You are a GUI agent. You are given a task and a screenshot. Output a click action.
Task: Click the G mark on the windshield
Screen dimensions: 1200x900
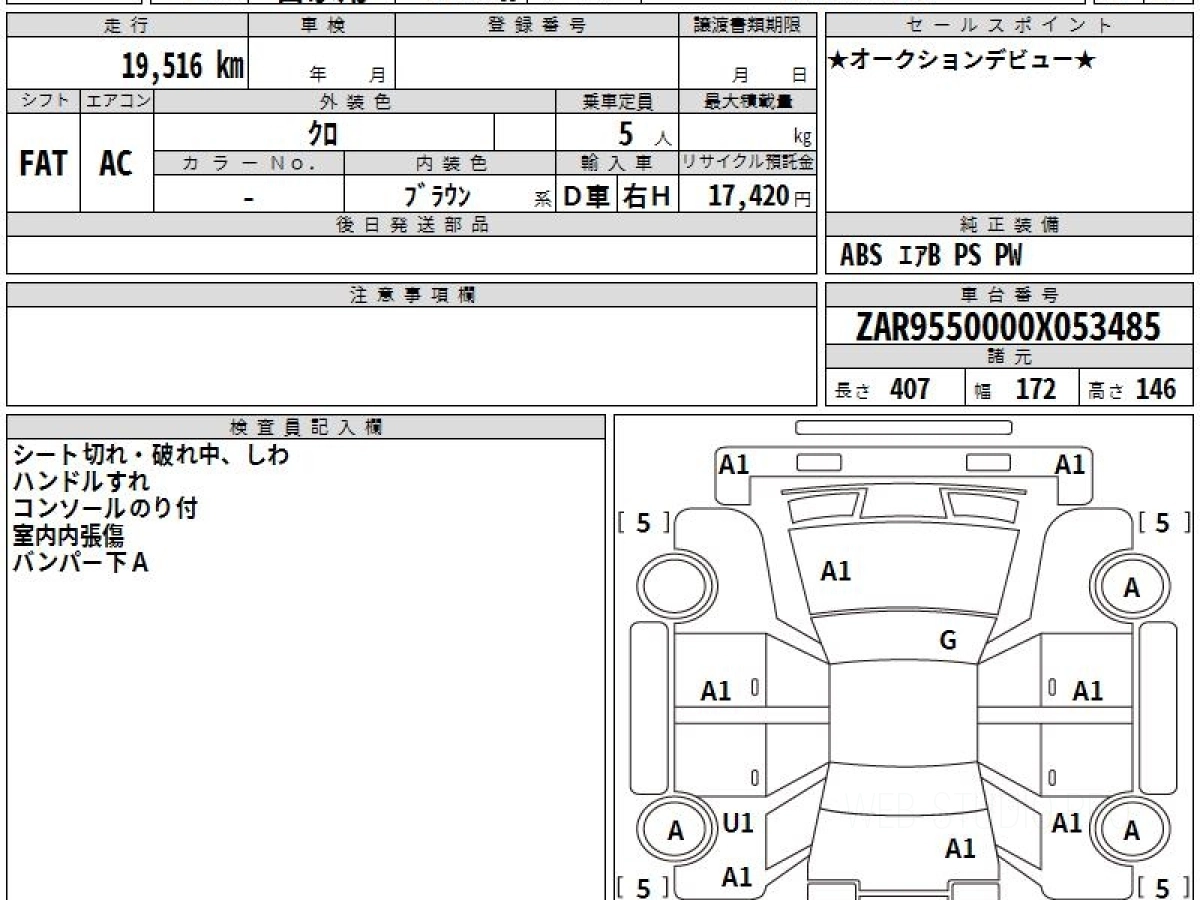948,641
